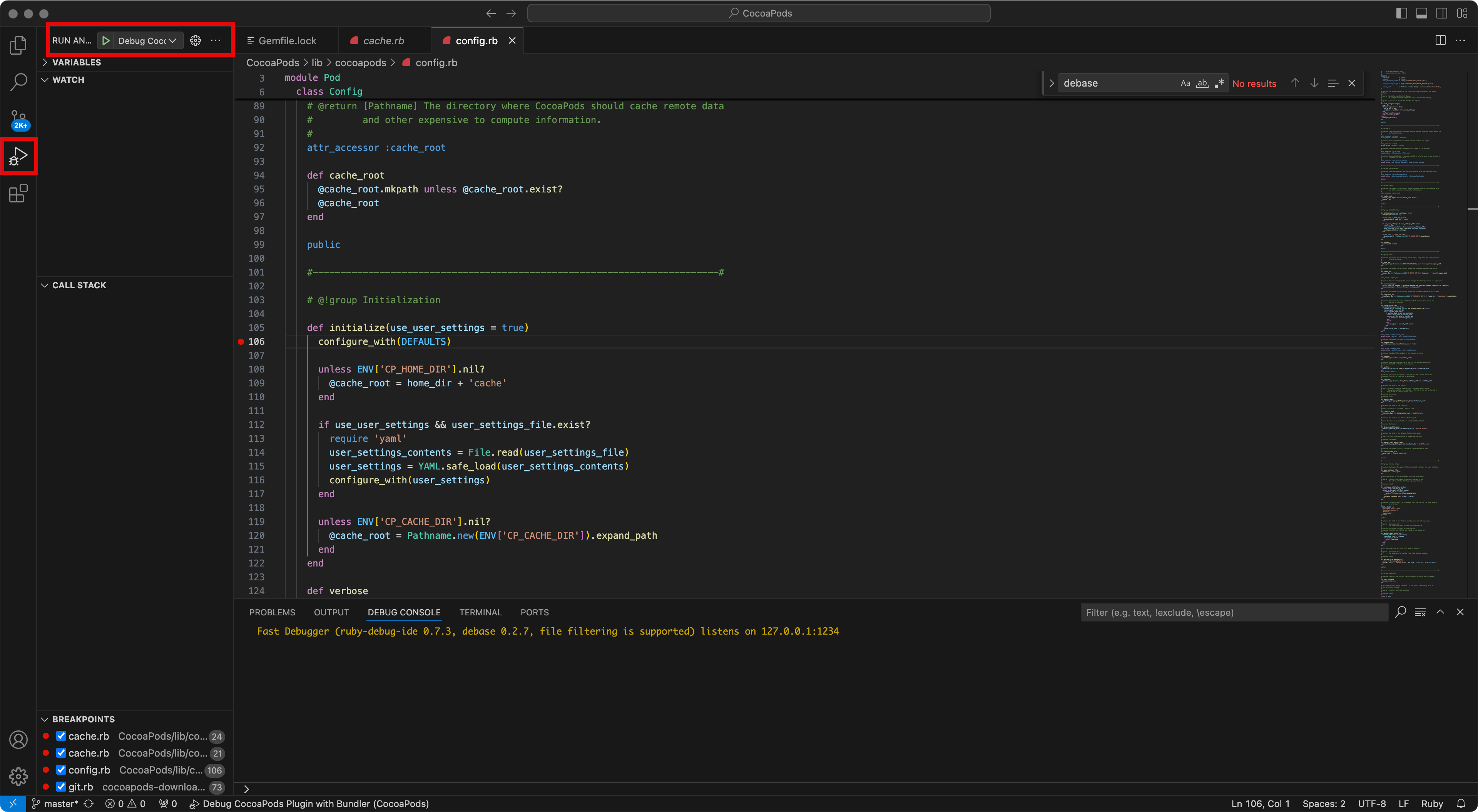Go to next match in find widget
The image size is (1478, 812).
pyautogui.click(x=1314, y=83)
